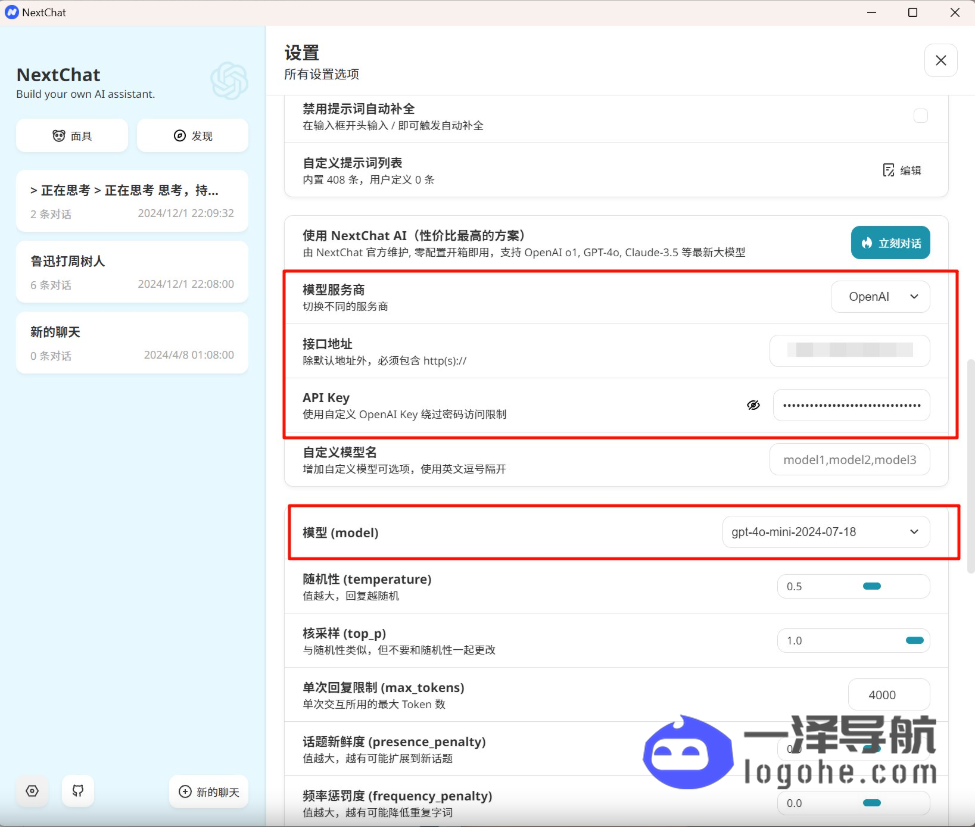Click the 立刻对话 button
This screenshot has width=975, height=827.
point(890,243)
